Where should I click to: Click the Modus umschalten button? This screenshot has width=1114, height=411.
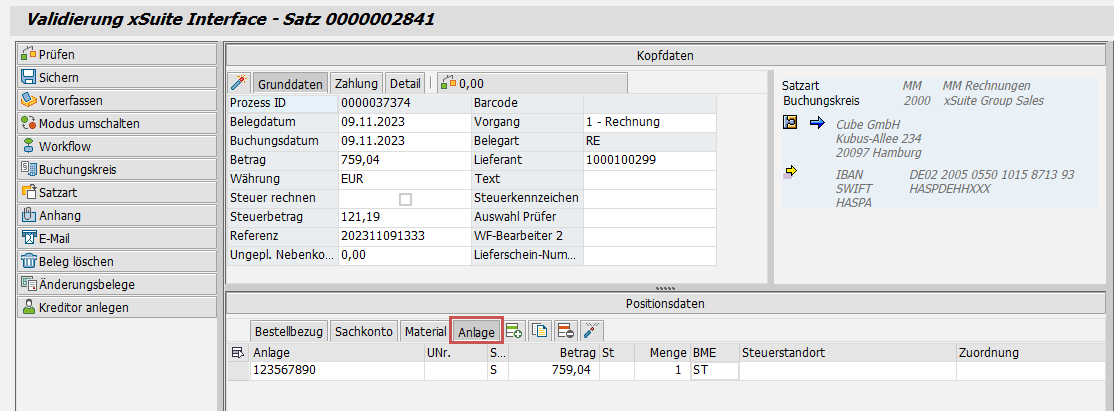click(117, 123)
